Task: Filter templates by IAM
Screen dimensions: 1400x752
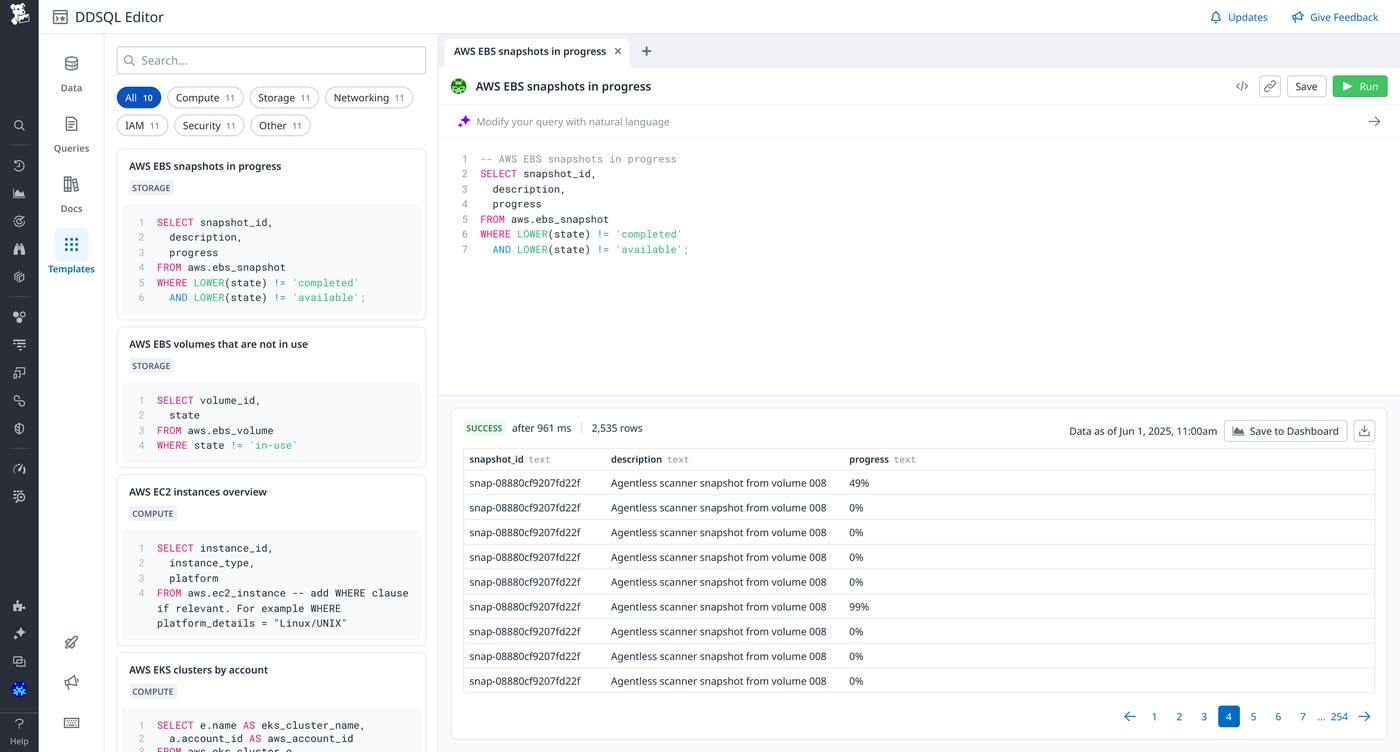Action: pyautogui.click(x=141, y=124)
